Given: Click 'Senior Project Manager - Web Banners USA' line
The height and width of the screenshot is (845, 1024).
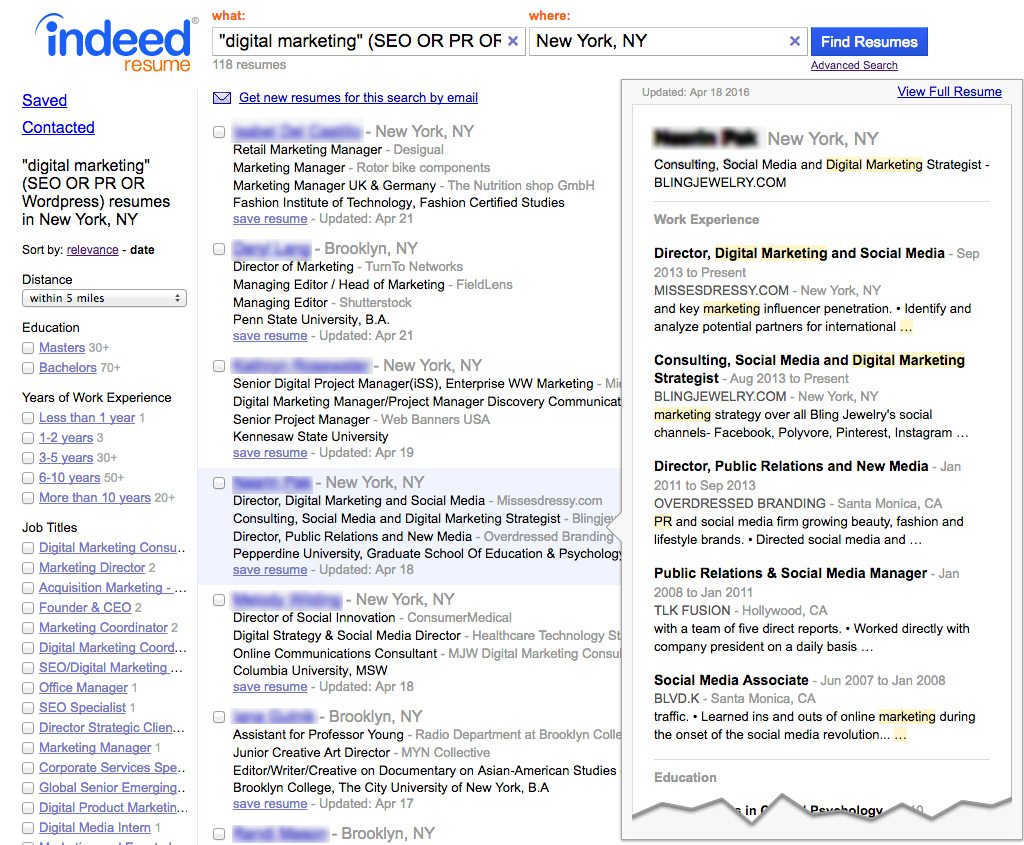Looking at the screenshot, I should 361,419.
